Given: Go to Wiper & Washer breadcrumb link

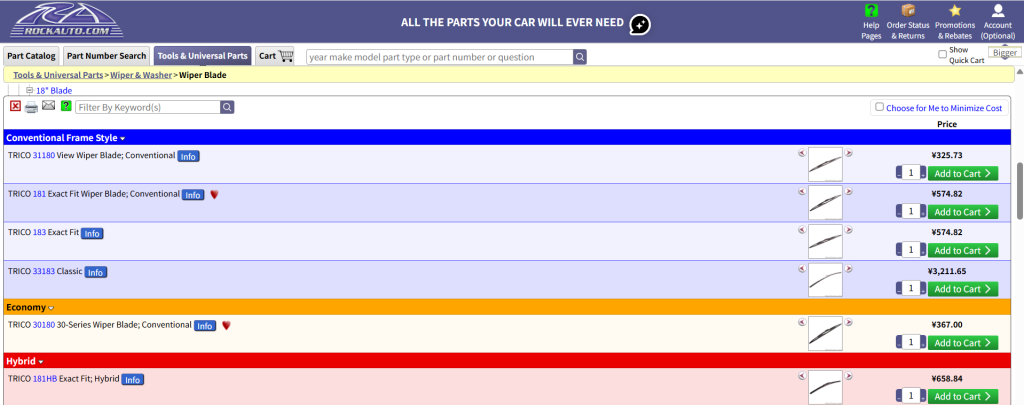Looking at the screenshot, I should [x=141, y=75].
